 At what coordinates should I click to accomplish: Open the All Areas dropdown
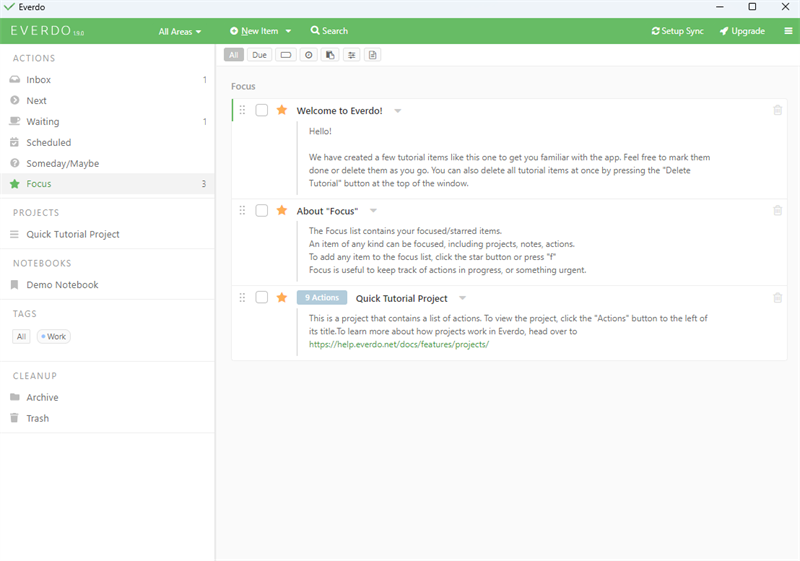(180, 32)
